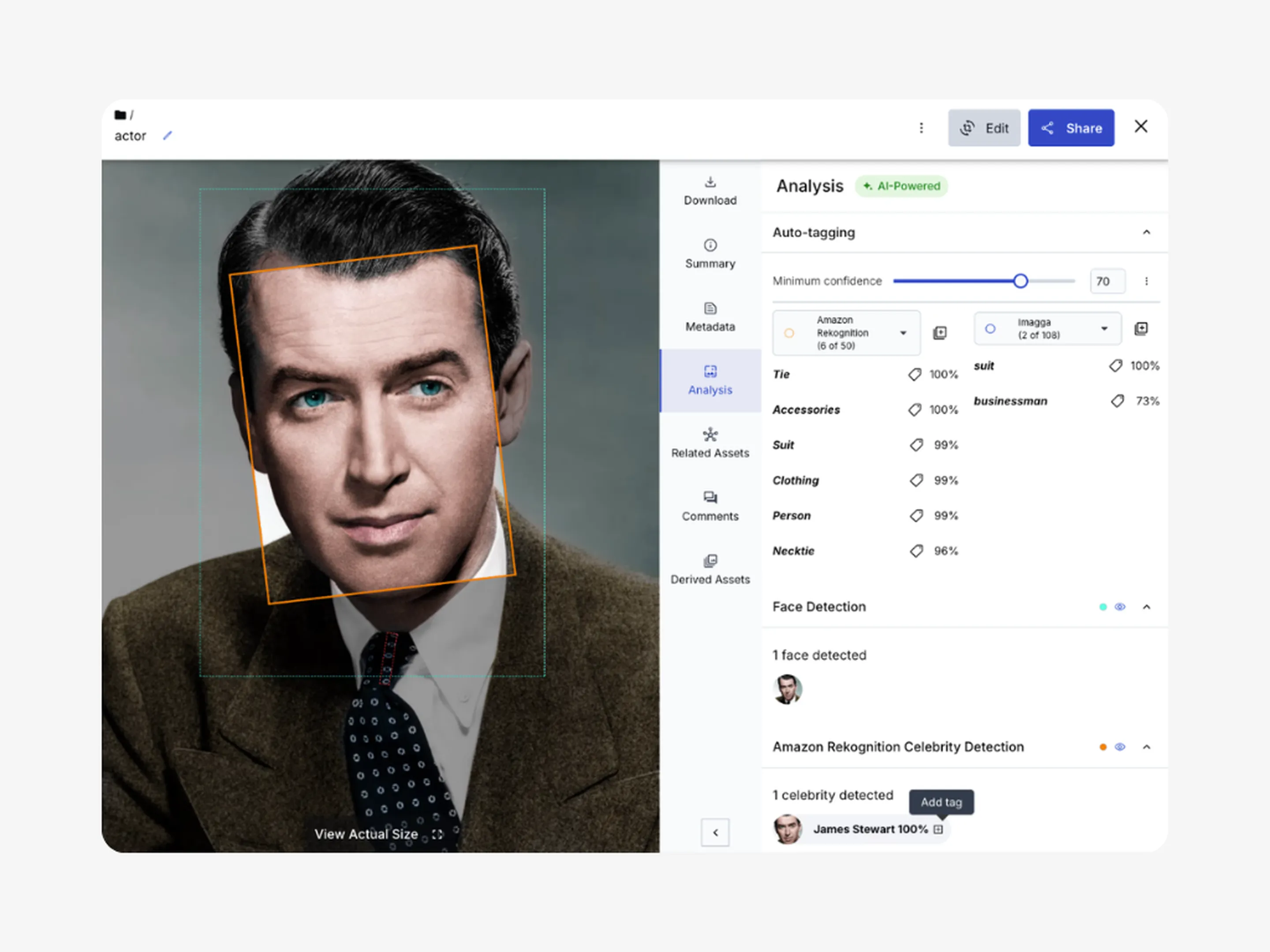Viewport: 1270px width, 952px height.
Task: Click the orange Celebrity Detection color dot
Action: coord(1103,747)
